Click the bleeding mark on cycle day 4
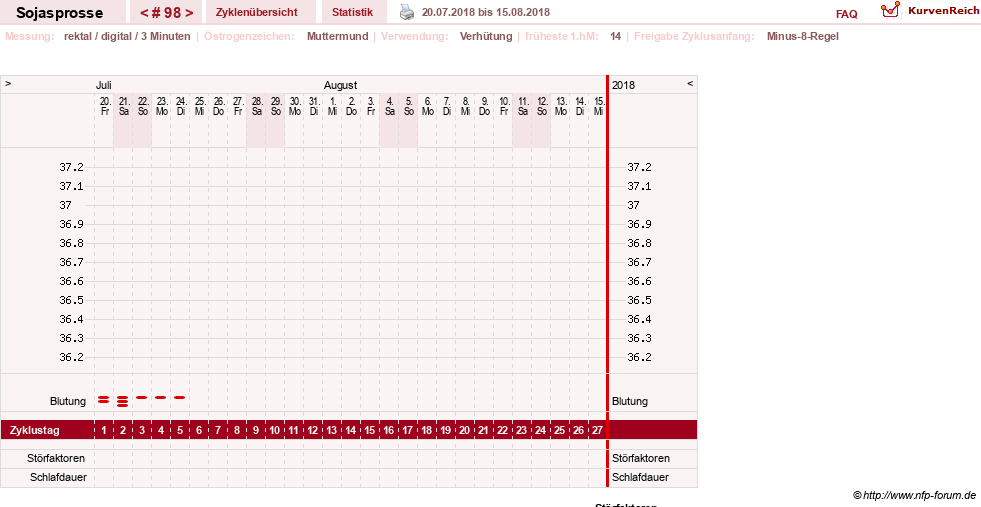Image resolution: width=981 pixels, height=507 pixels. [x=161, y=397]
